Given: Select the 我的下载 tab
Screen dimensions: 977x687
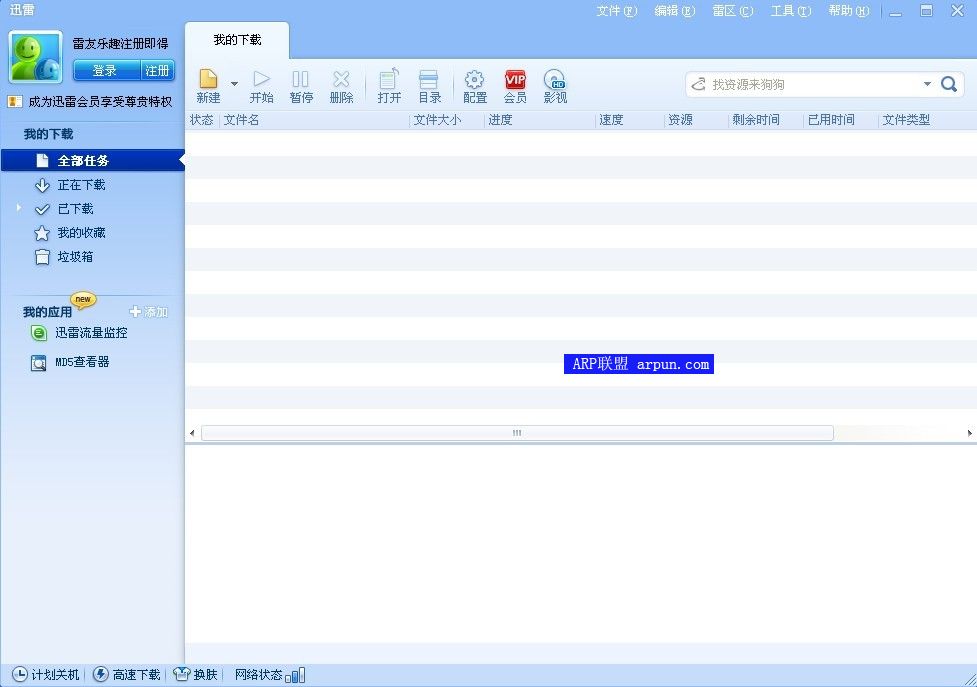Looking at the screenshot, I should tap(237, 40).
